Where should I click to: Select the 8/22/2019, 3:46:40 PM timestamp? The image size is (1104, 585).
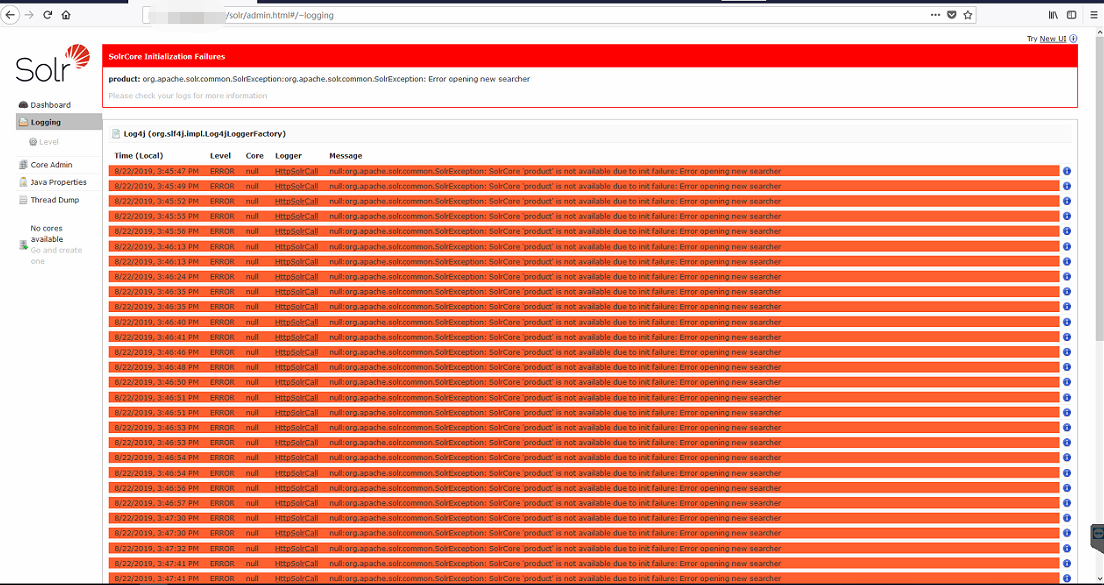[156, 322]
